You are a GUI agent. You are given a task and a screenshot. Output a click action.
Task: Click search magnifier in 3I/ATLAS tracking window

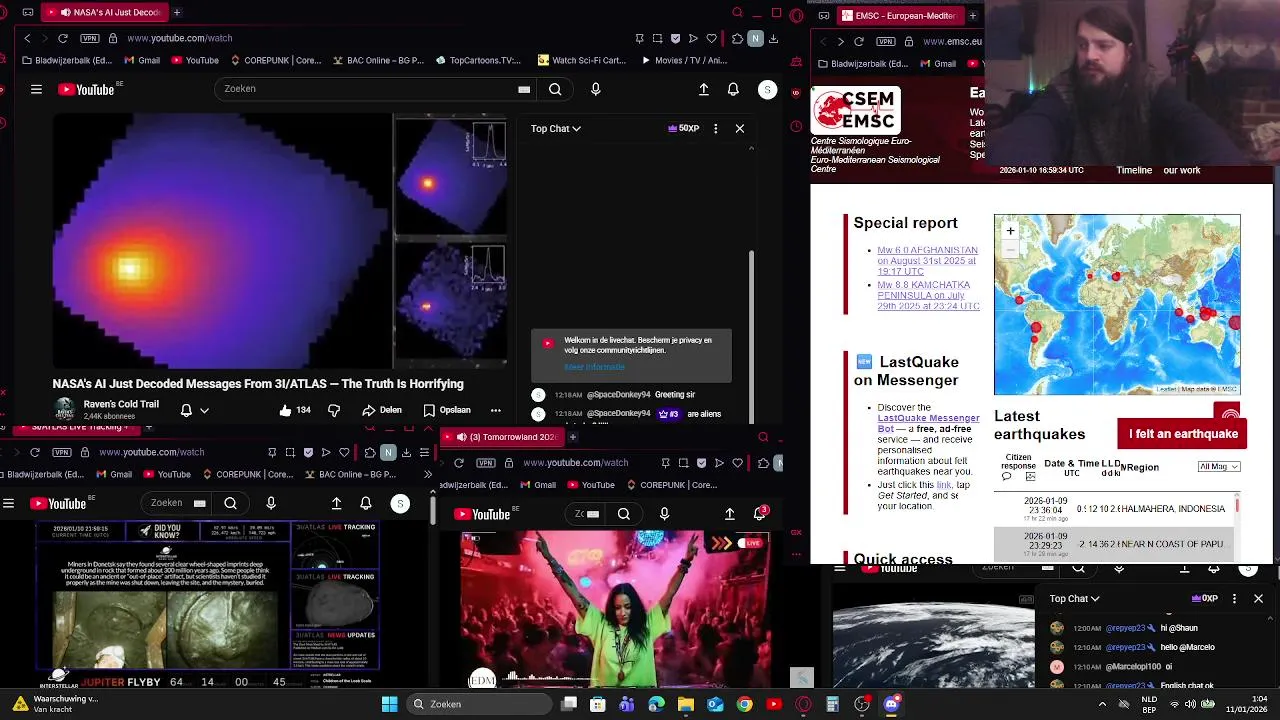(x=230, y=503)
